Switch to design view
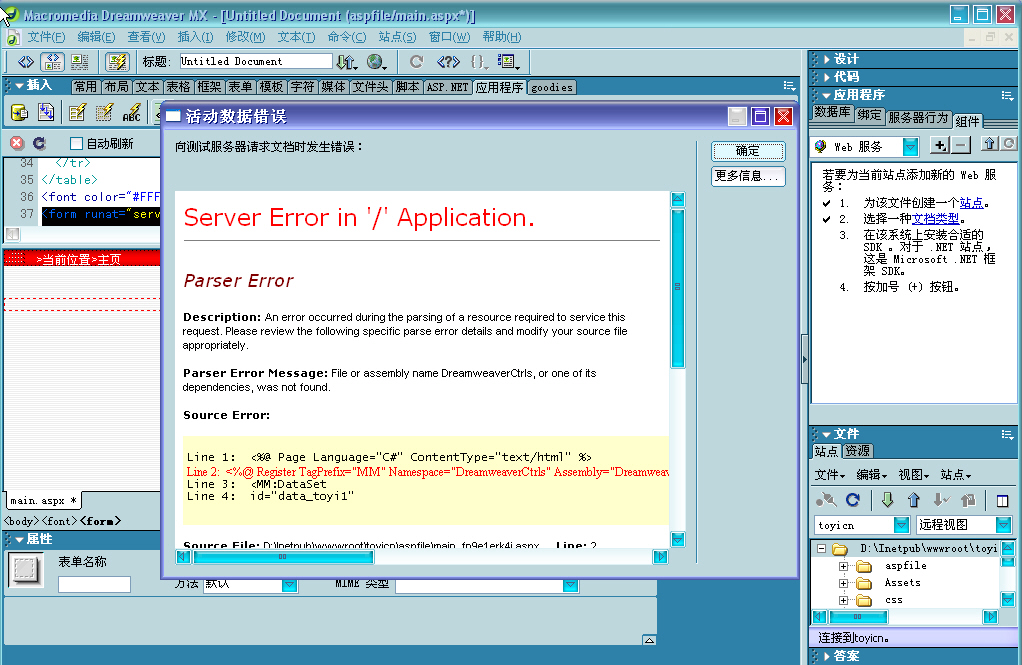The height and width of the screenshot is (665, 1022). (x=80, y=62)
